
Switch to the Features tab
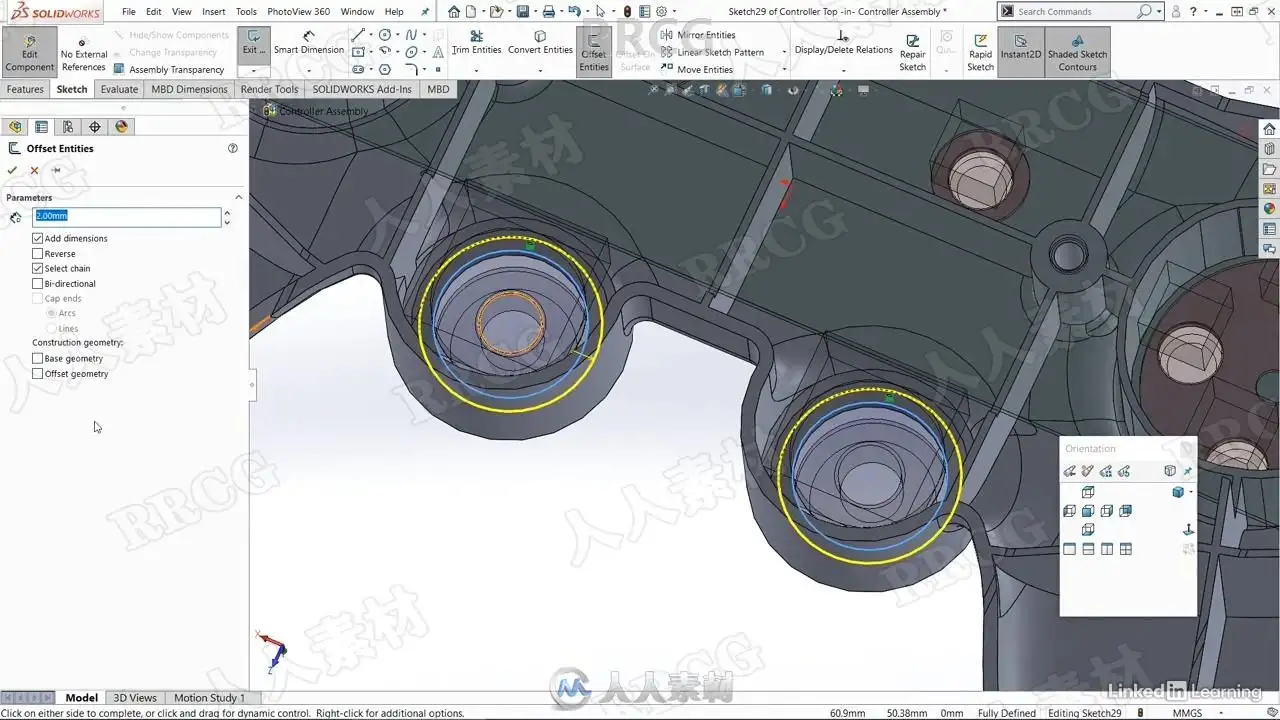25,89
